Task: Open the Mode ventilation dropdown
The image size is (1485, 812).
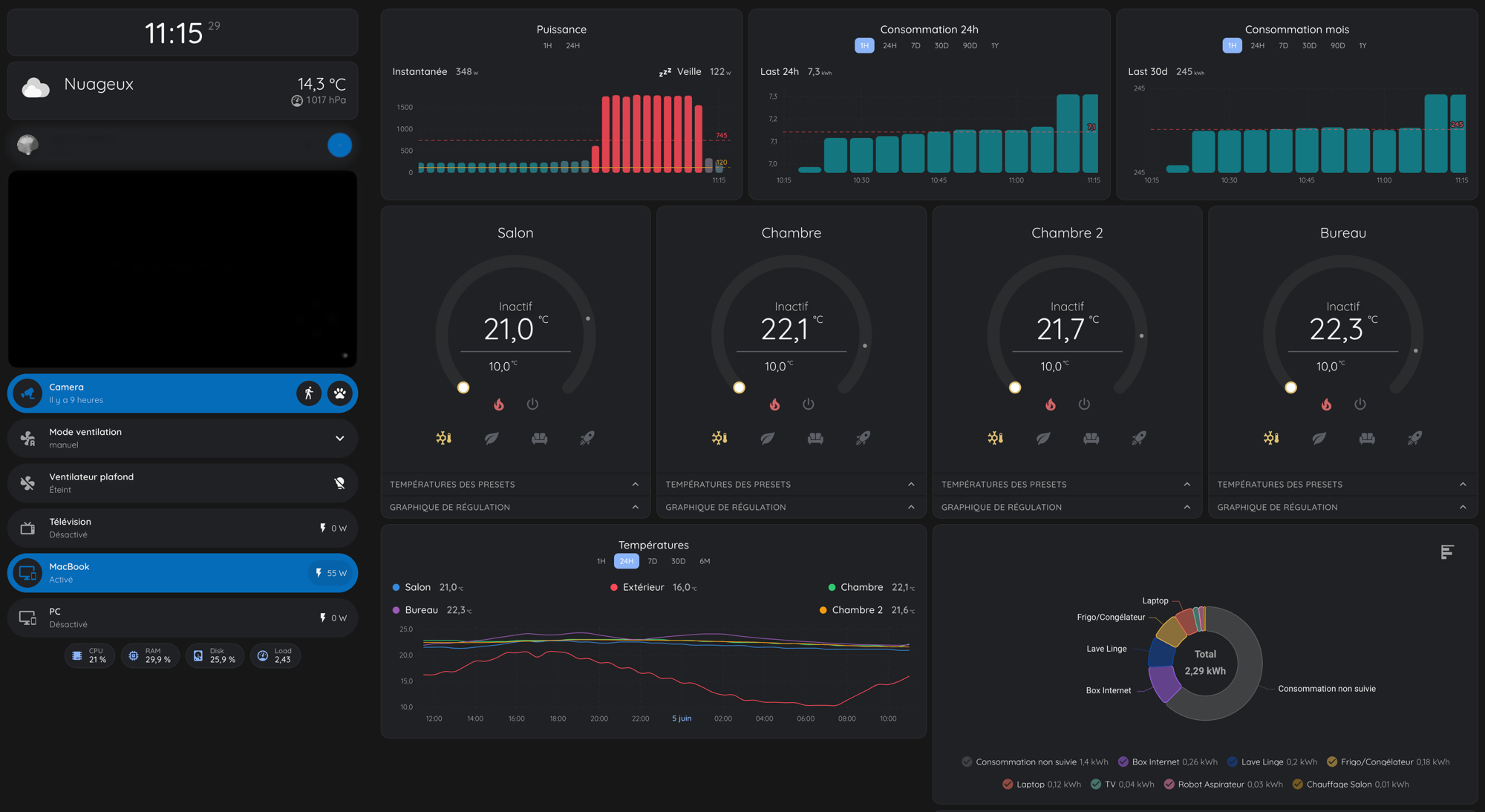Action: [339, 438]
